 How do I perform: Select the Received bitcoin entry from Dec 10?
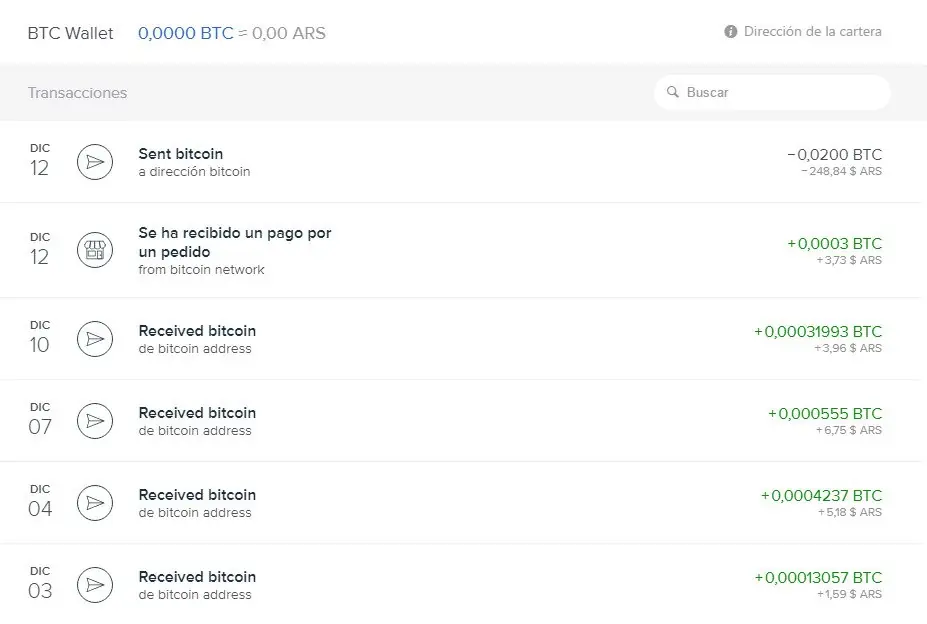[197, 331]
